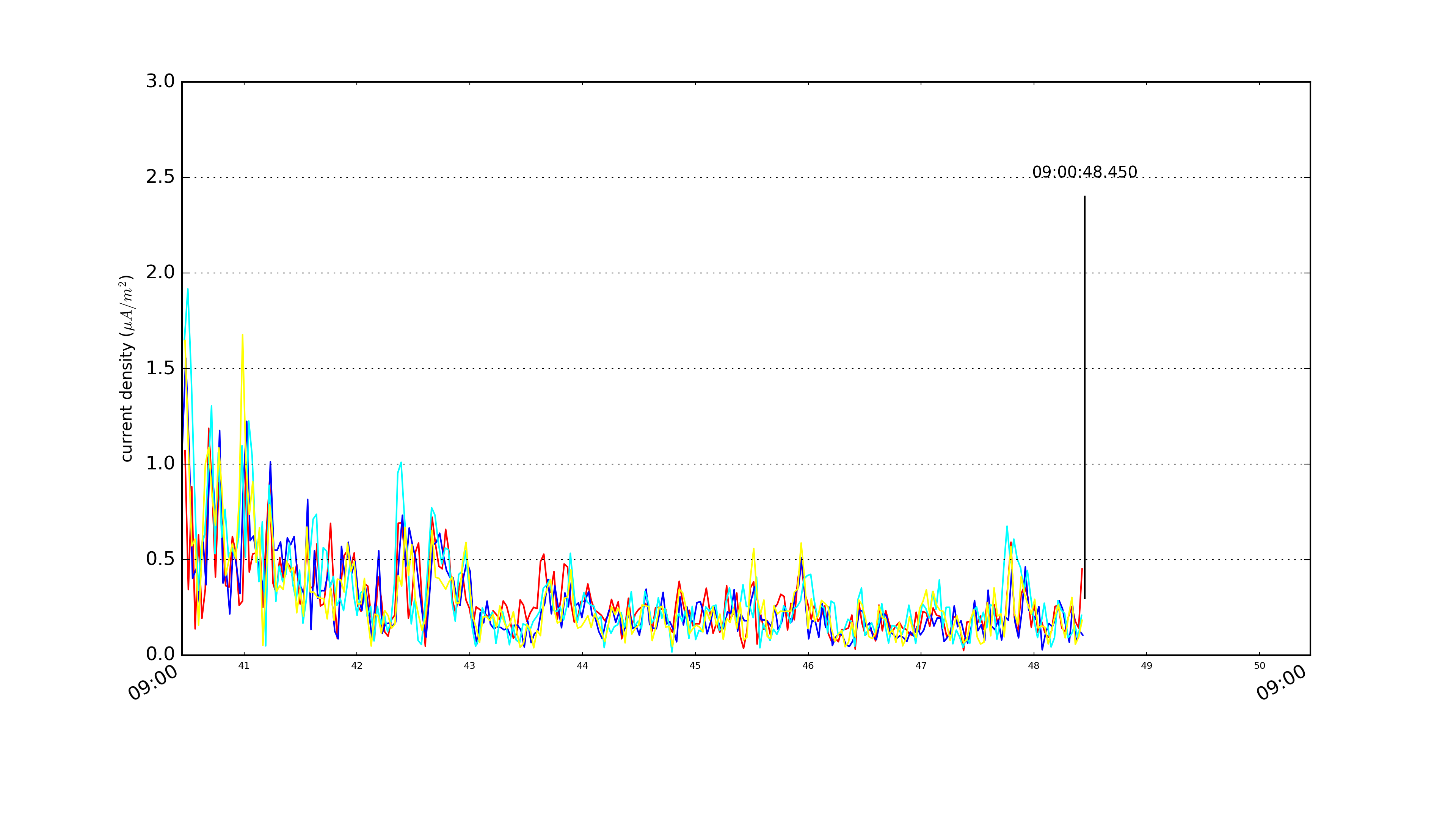
Task: Click the 09:00:48.450 timestamp annotation
Action: [x=1084, y=172]
